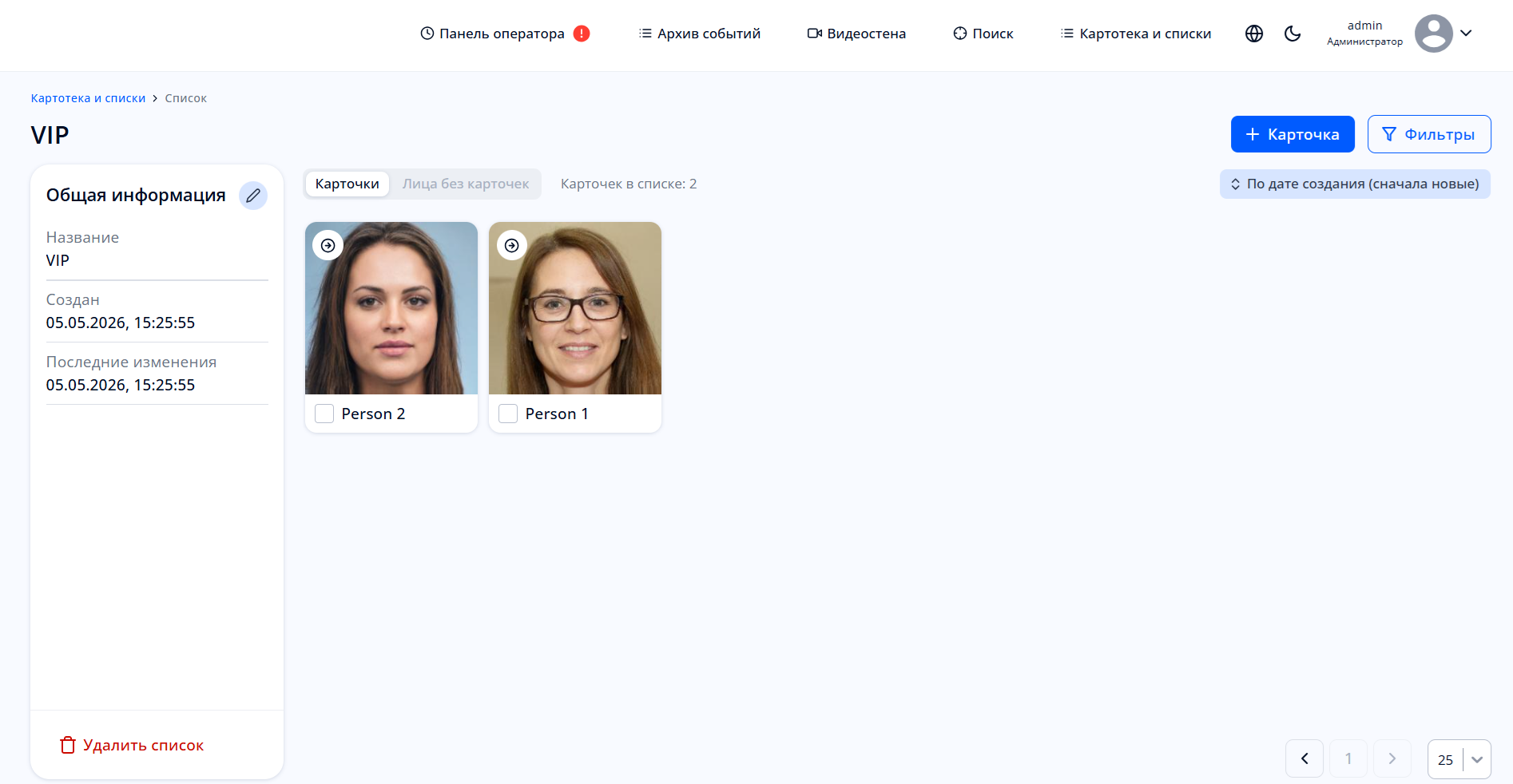Viewport: 1513px width, 784px height.
Task: Click the red alert badge near Панель оператора
Action: click(582, 34)
